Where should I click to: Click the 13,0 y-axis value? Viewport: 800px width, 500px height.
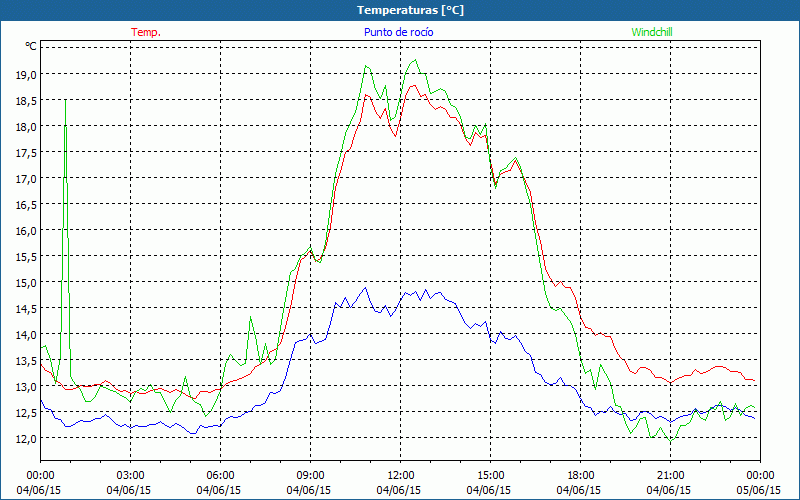click(x=27, y=387)
